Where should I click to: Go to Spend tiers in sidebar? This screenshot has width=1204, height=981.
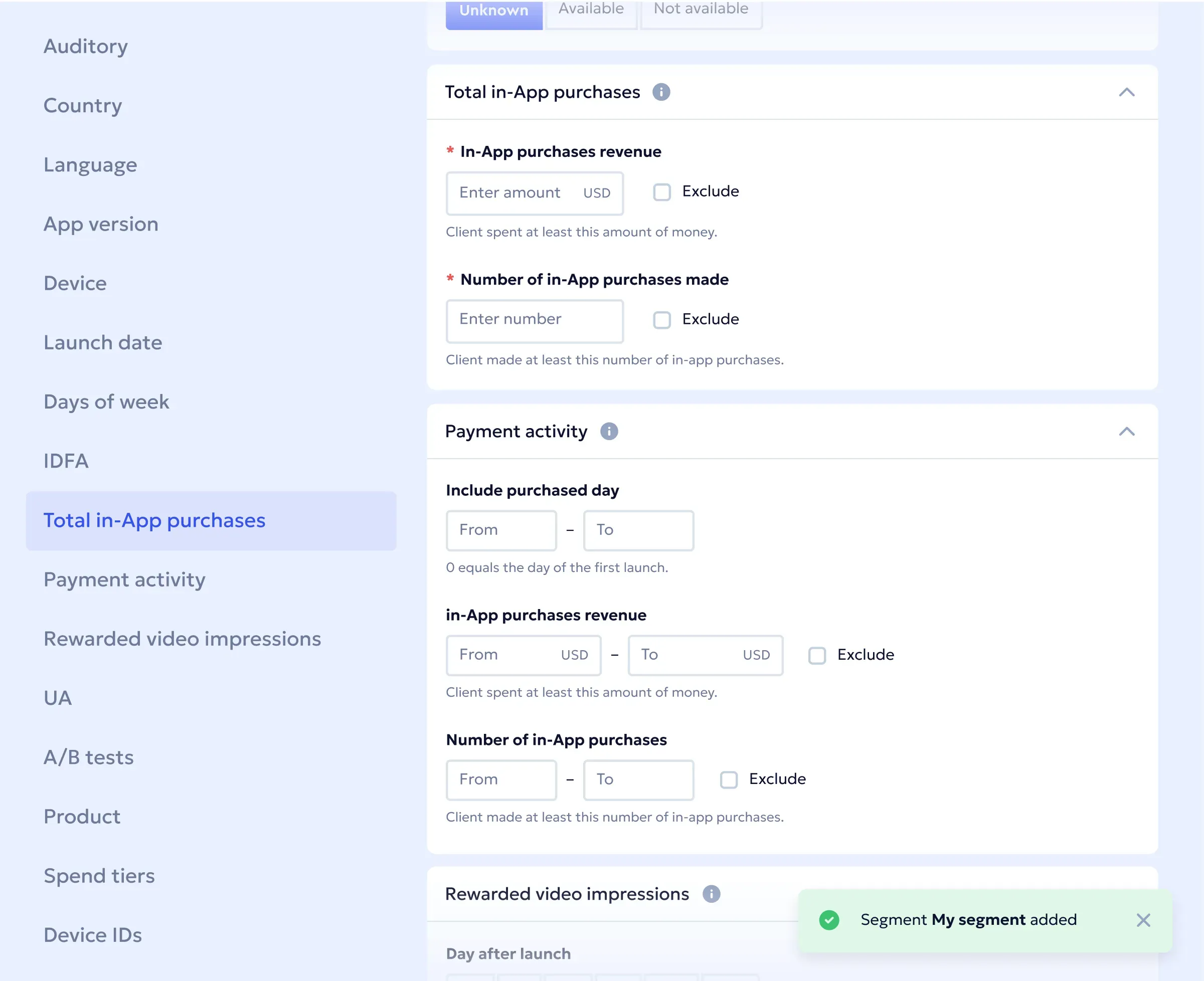click(99, 875)
